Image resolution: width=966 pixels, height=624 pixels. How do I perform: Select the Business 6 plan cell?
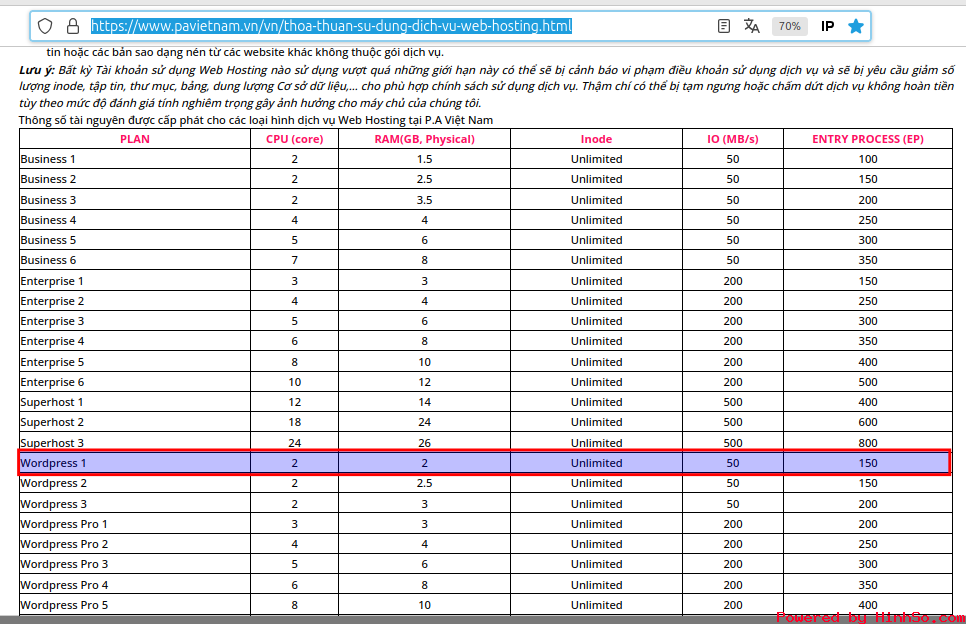click(x=135, y=260)
